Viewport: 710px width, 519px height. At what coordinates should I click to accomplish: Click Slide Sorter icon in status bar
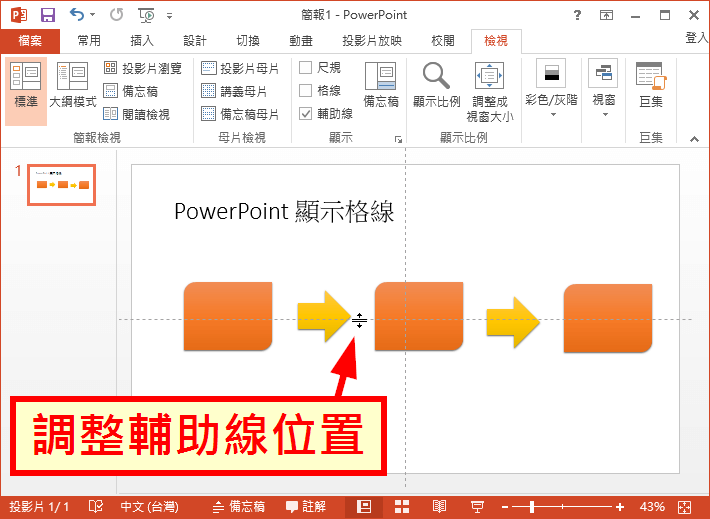click(402, 506)
